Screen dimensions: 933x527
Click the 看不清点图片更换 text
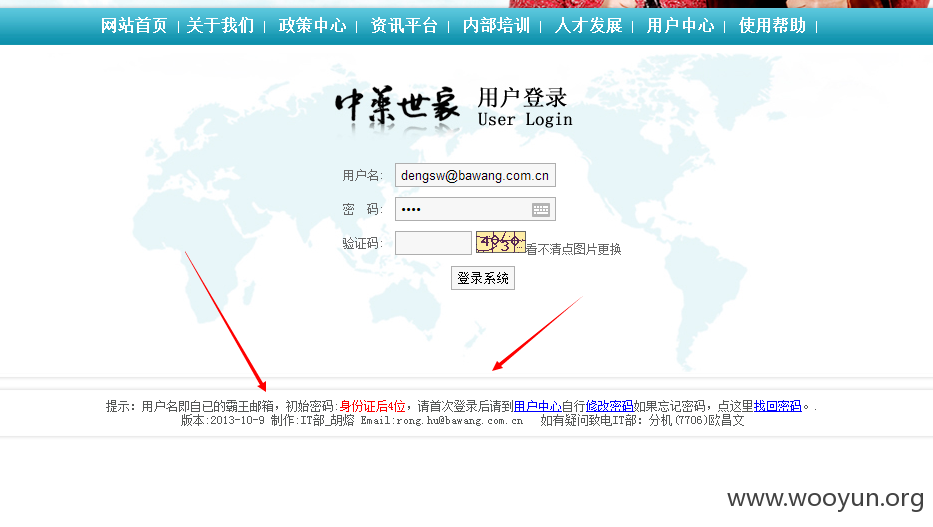(574, 249)
